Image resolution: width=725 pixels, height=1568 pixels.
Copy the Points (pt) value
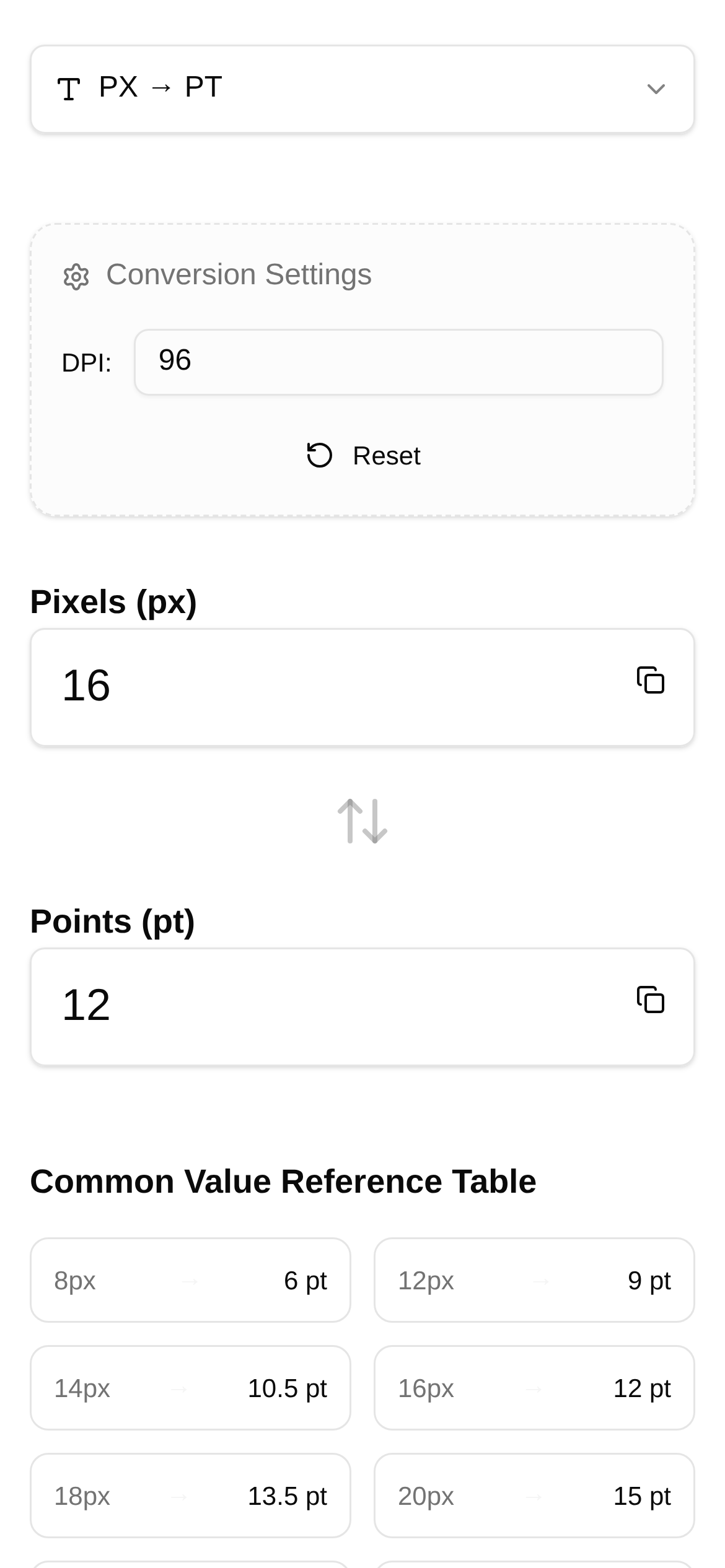(x=651, y=1000)
